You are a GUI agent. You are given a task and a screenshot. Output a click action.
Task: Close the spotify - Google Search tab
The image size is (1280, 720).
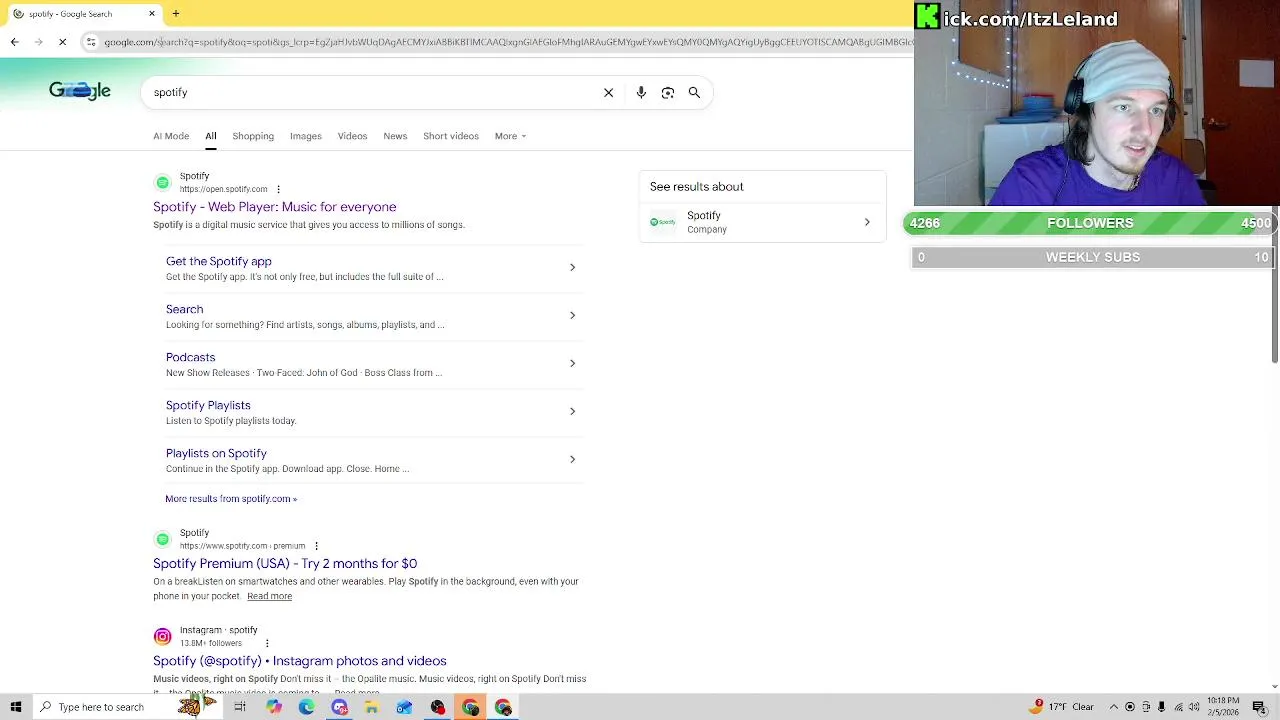point(152,14)
